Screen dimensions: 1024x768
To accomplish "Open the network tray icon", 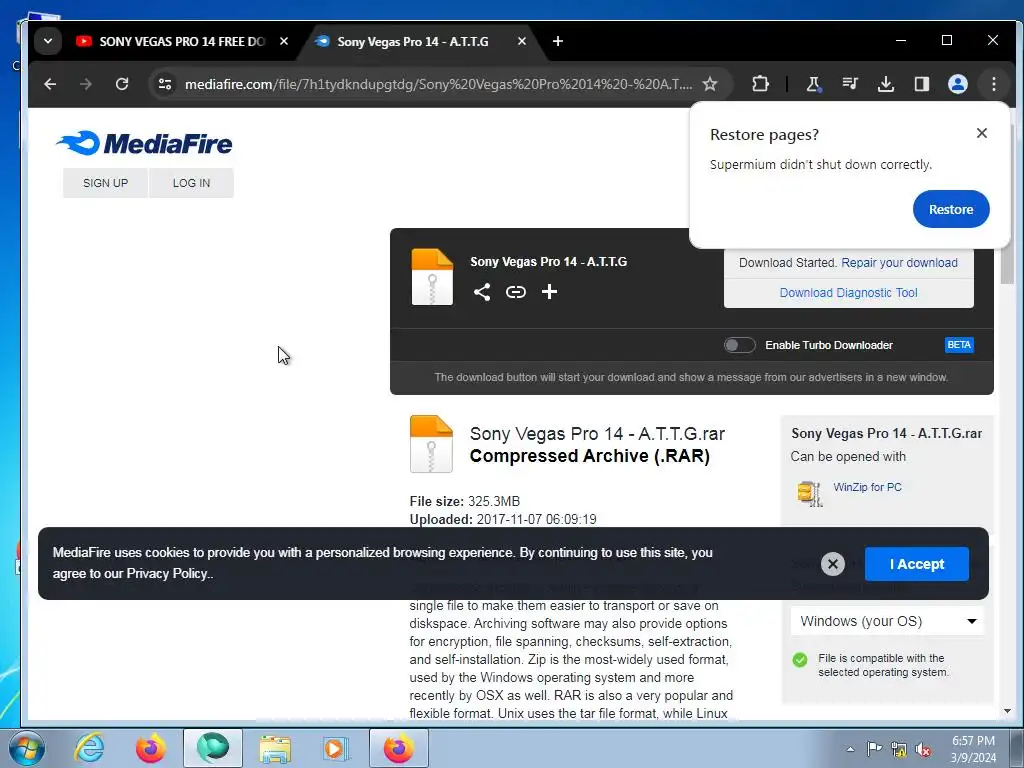I will (x=899, y=749).
